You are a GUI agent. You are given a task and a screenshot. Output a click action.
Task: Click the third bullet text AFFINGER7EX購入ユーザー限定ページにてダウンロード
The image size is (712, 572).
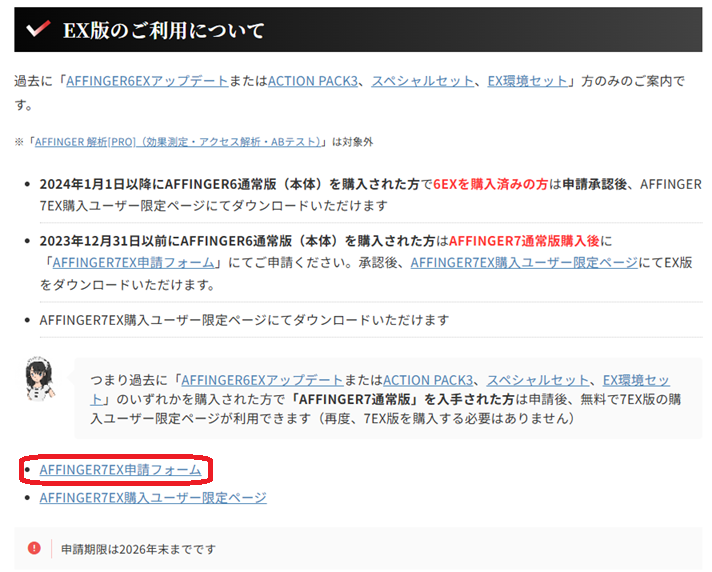(244, 320)
